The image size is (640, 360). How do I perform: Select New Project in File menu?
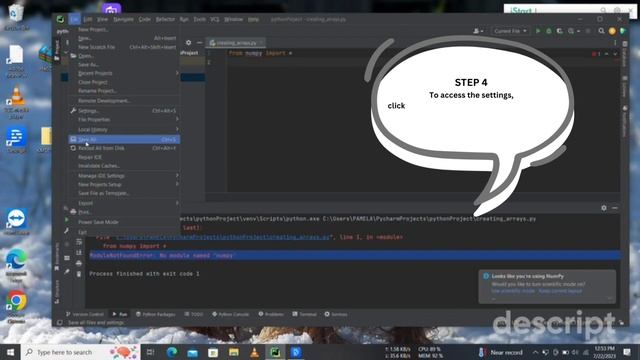[124, 29]
